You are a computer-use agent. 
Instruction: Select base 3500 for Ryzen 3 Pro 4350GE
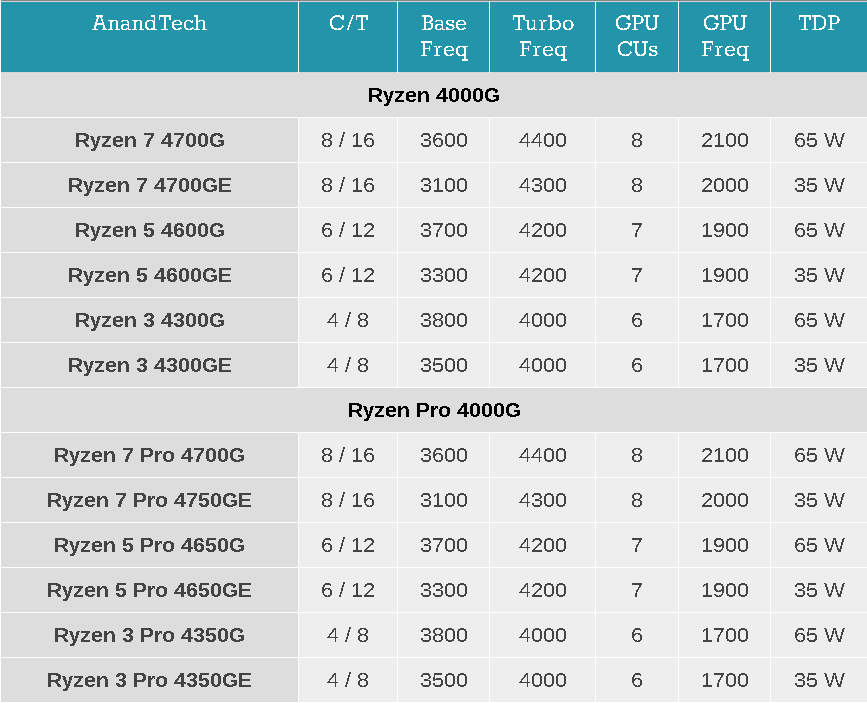[443, 680]
